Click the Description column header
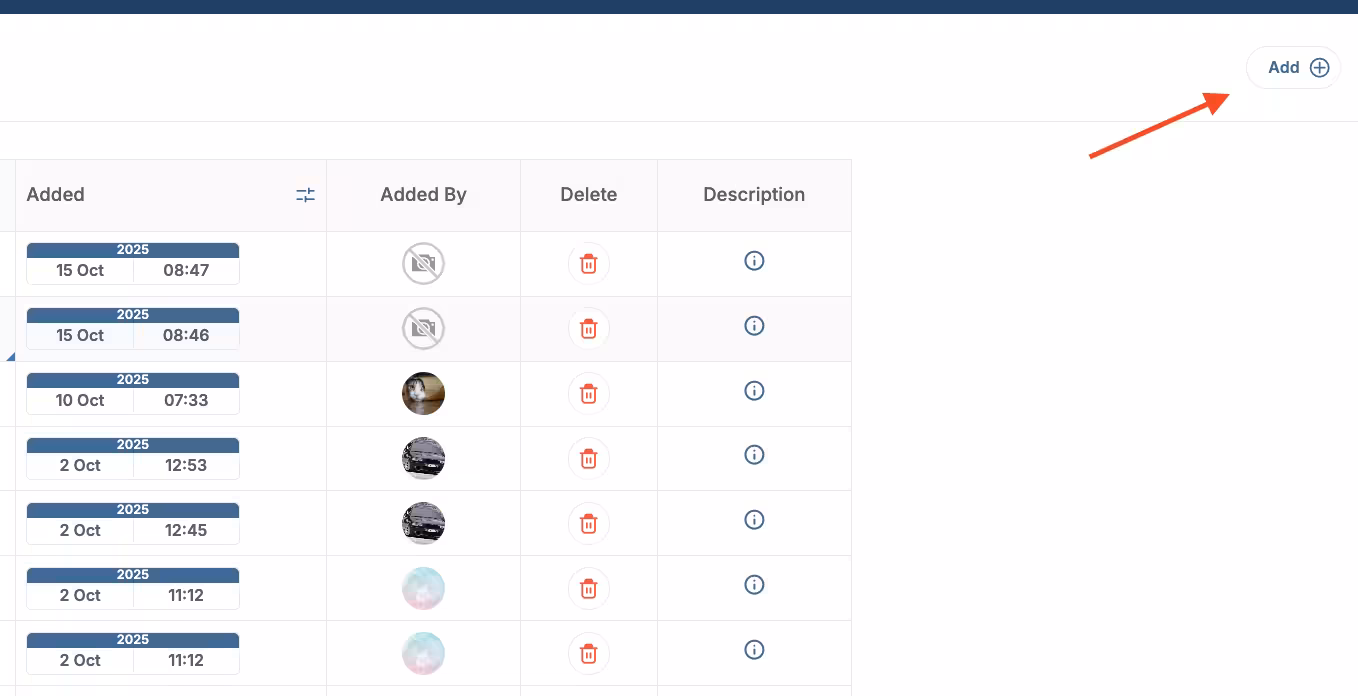This screenshot has height=696, width=1358. click(x=754, y=195)
